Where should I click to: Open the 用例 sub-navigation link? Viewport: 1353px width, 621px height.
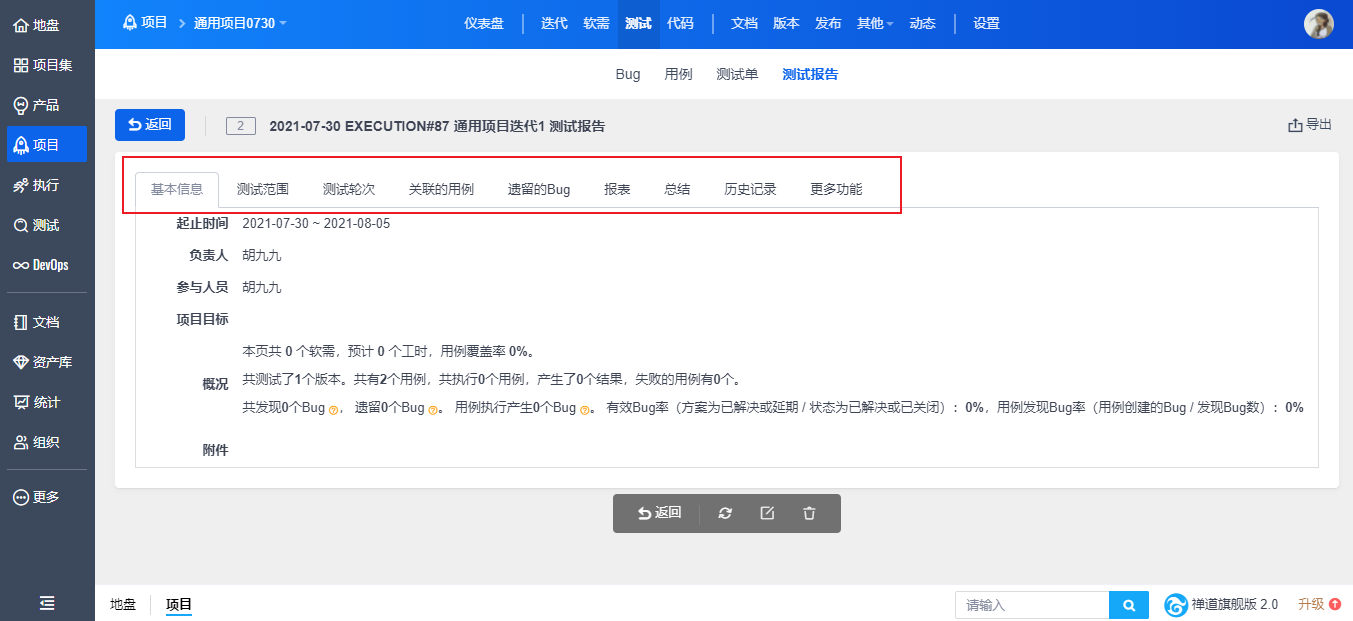(678, 74)
